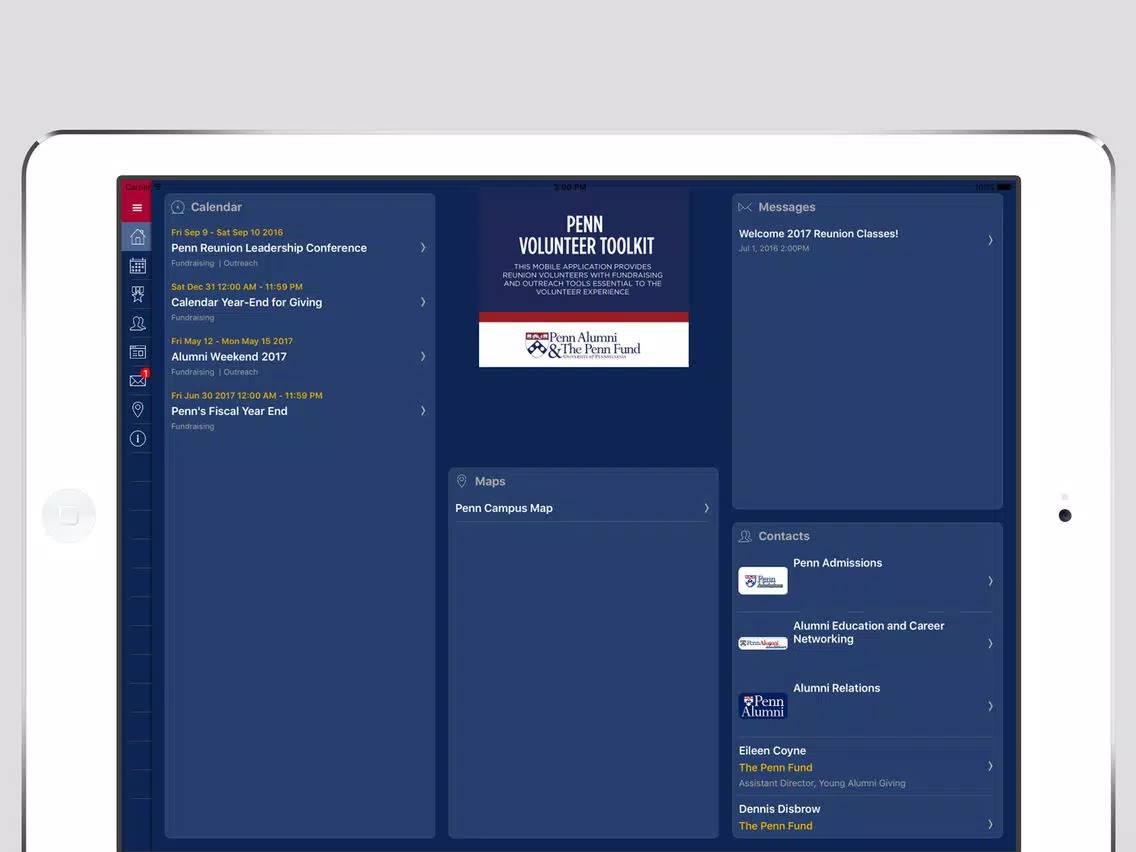Click Penn Alumni & The Penn Fund logo
The image size is (1136, 852).
coord(584,345)
